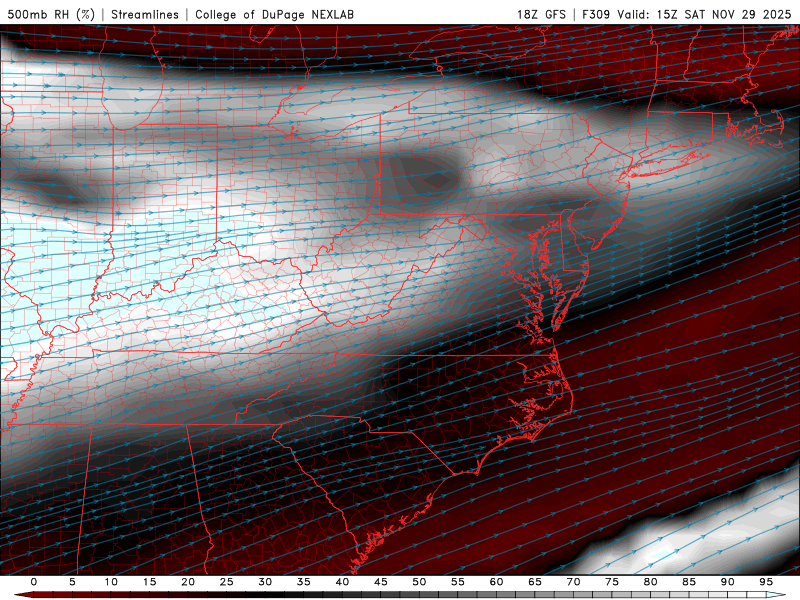Select the "50" legend tick label
This screenshot has width=800, height=600.
[419, 582]
